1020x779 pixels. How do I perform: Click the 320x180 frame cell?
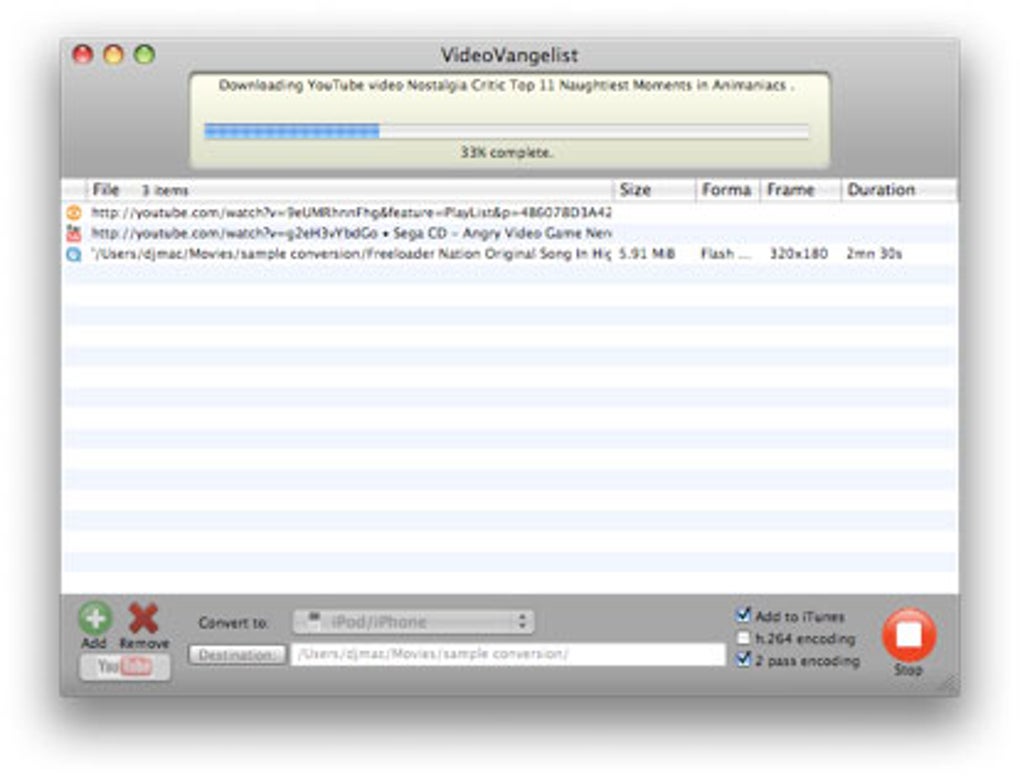(799, 254)
